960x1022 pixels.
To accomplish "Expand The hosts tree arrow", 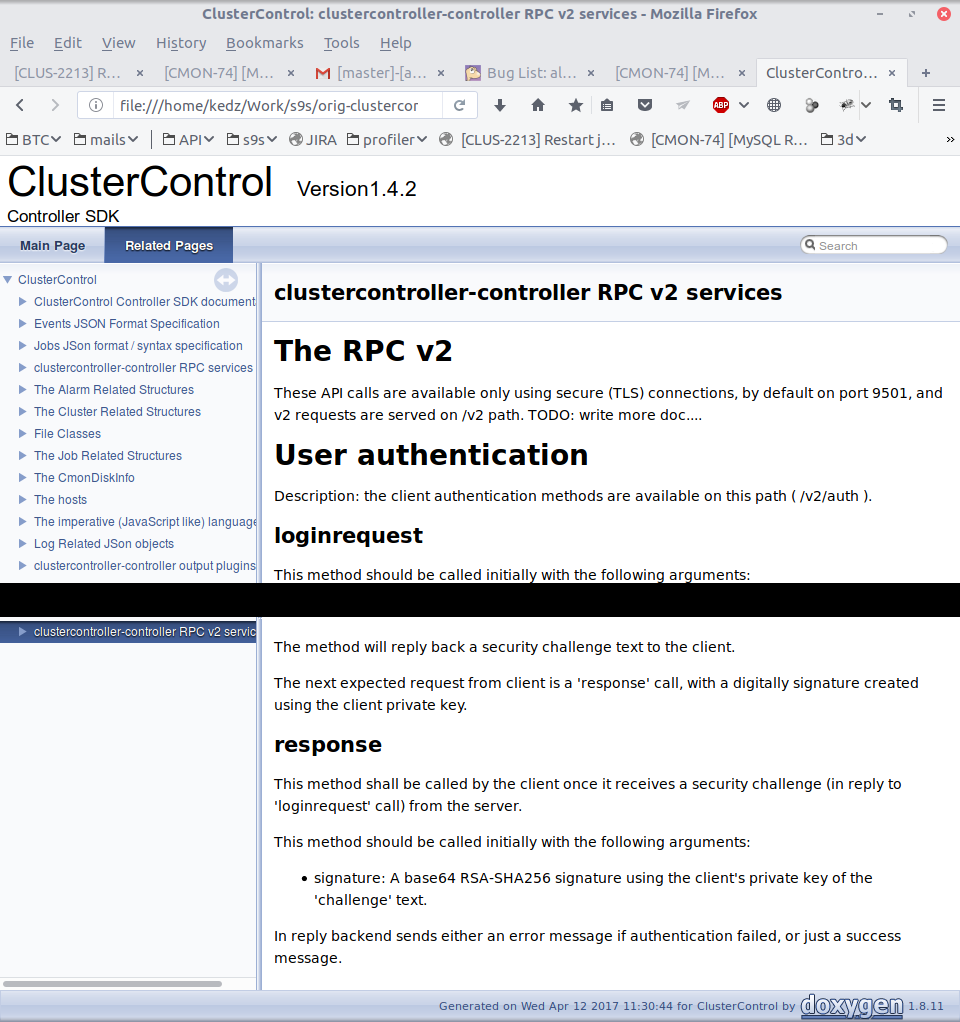I will point(23,499).
